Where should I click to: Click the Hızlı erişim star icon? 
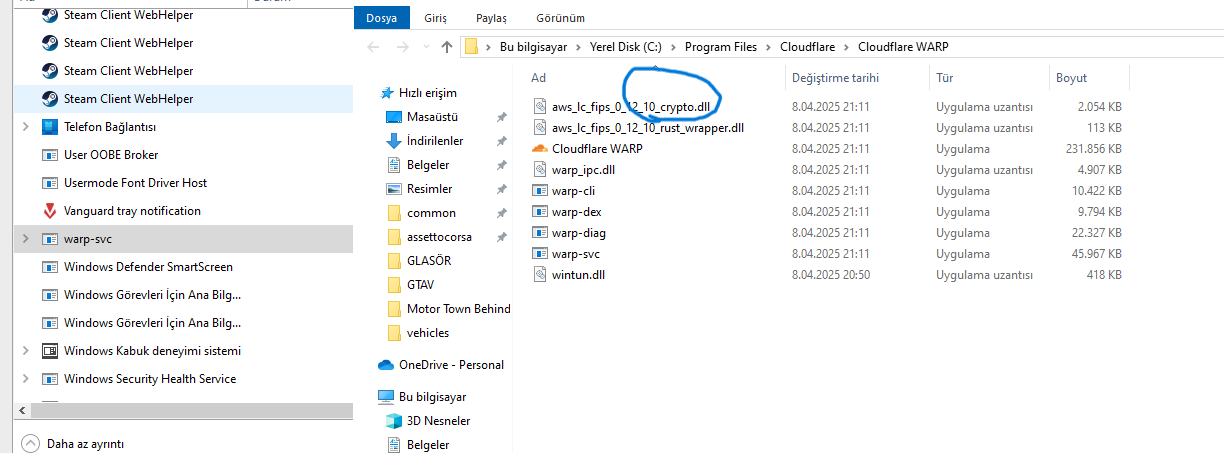tap(387, 92)
